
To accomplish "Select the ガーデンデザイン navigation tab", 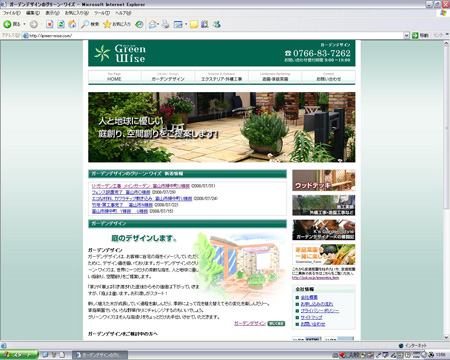I will pos(168,77).
